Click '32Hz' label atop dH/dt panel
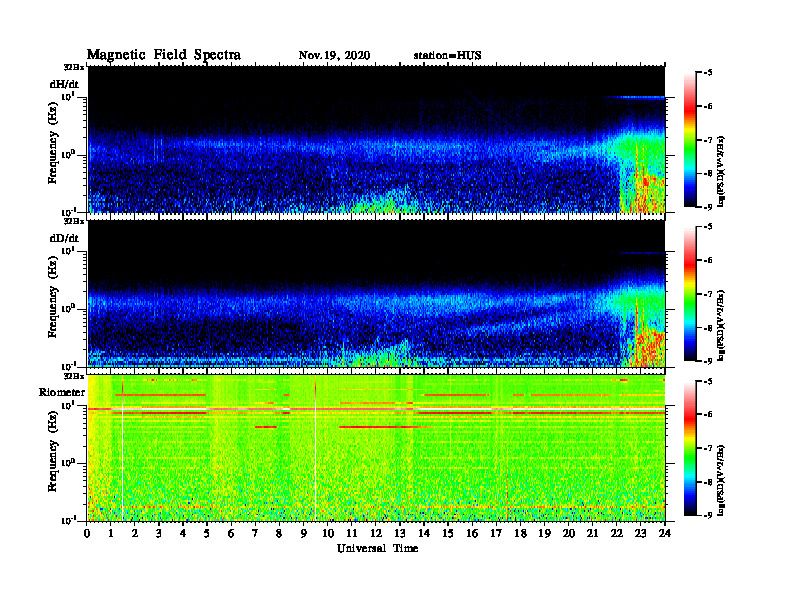 click(74, 67)
